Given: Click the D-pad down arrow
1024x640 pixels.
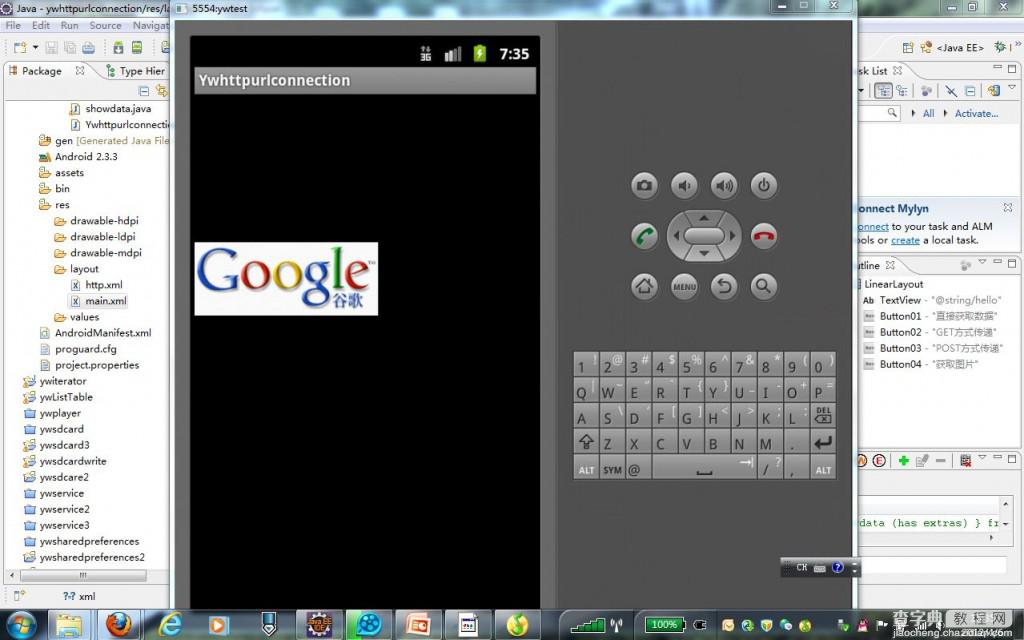Looking at the screenshot, I should click(704, 253).
